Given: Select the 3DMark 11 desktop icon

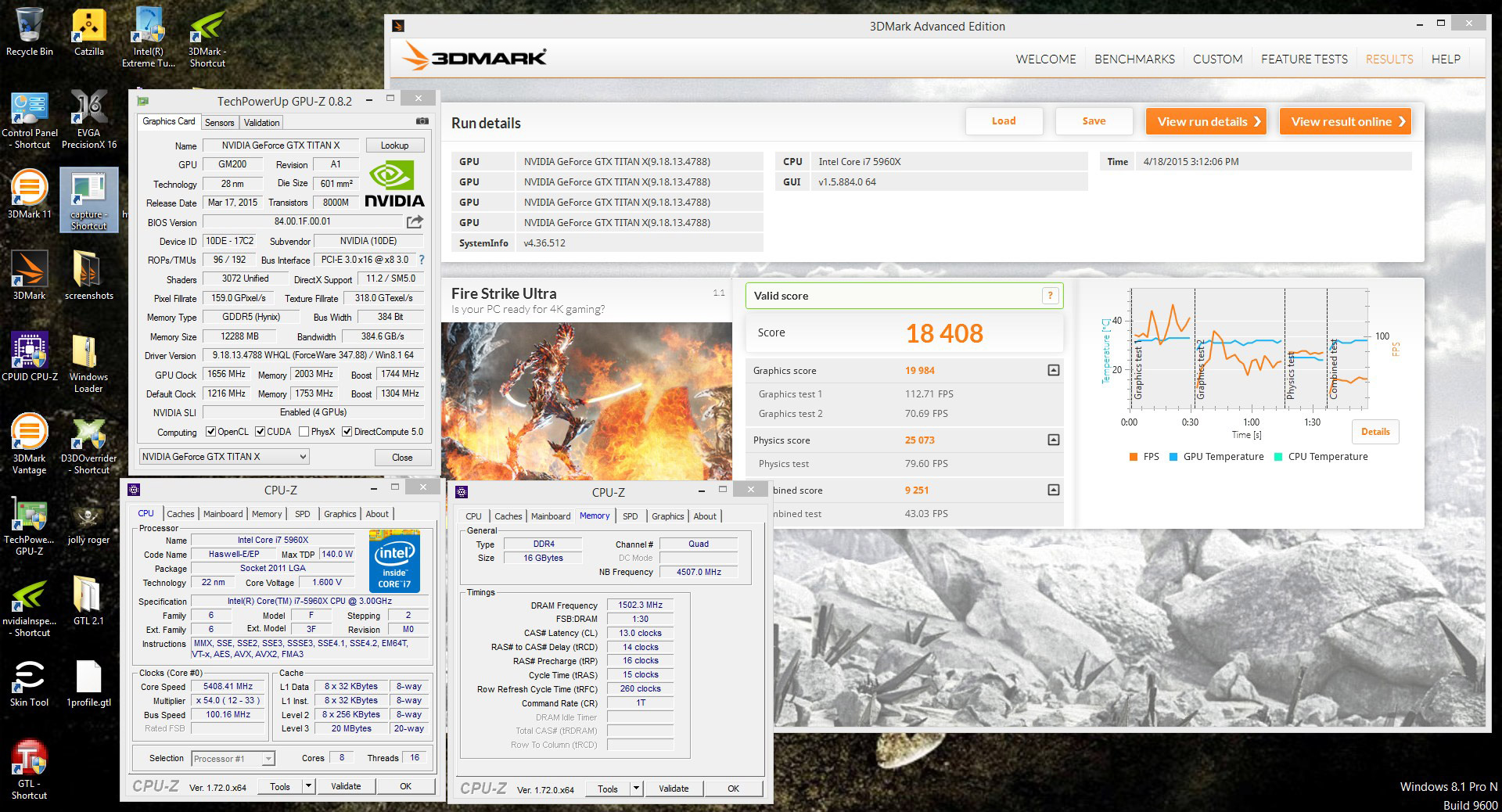Looking at the screenshot, I should (30, 194).
